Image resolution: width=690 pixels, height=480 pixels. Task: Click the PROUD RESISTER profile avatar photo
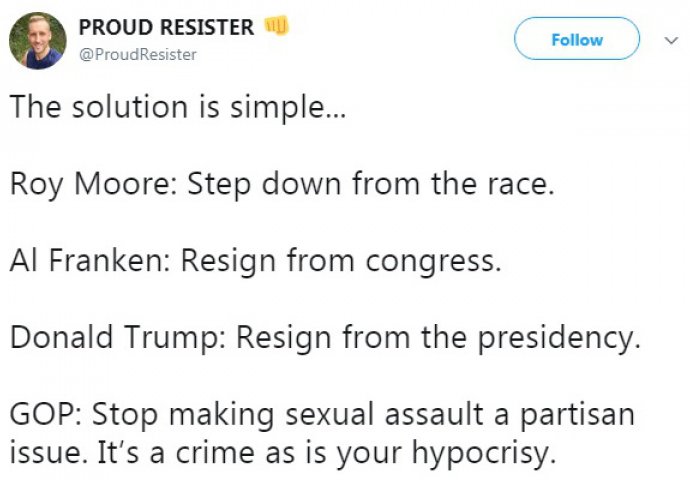(38, 40)
